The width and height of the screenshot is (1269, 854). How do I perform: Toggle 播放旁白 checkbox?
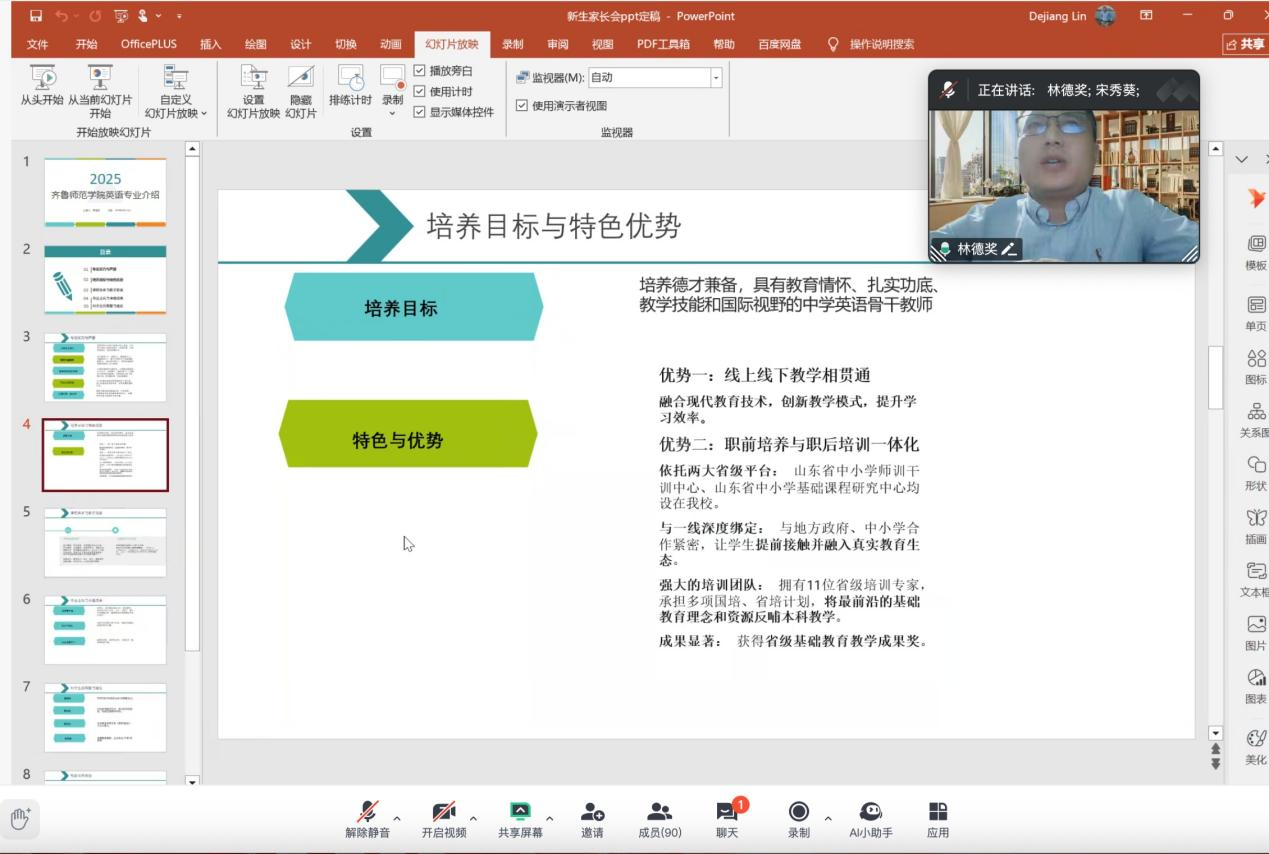pyautogui.click(x=420, y=71)
